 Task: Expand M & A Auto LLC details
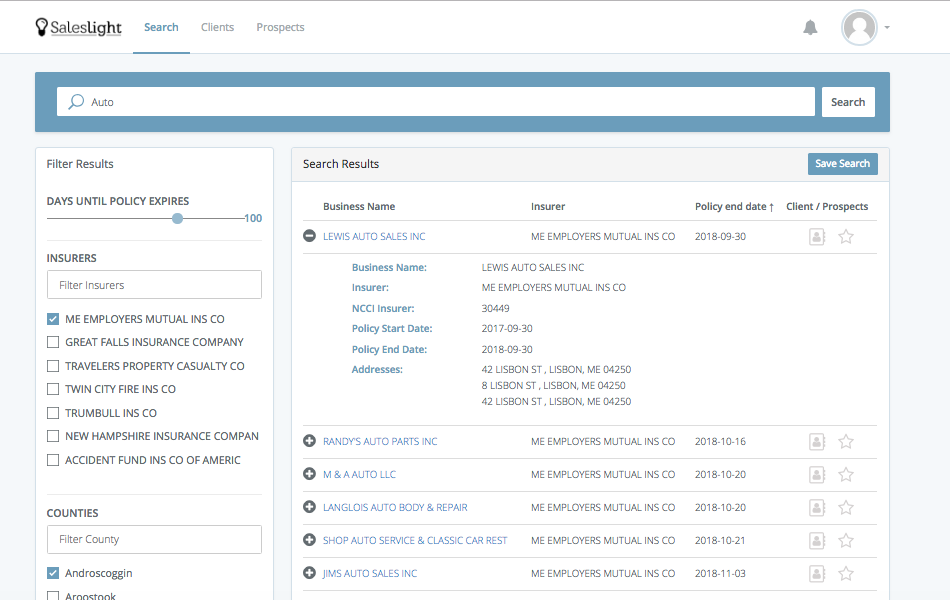coord(310,474)
